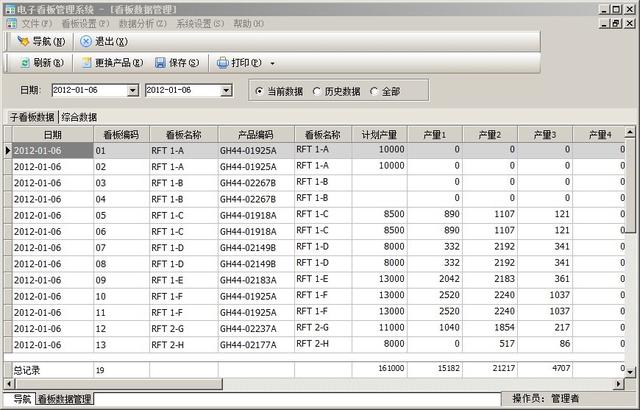Click the 打印 printer icon
This screenshot has width=640, height=410.
pyautogui.click(x=222, y=63)
